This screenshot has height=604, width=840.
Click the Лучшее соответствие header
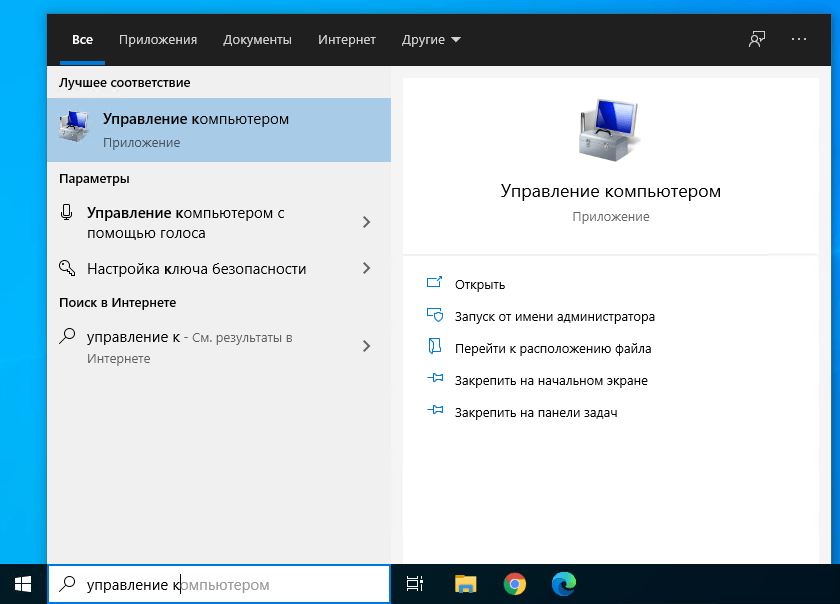124,83
